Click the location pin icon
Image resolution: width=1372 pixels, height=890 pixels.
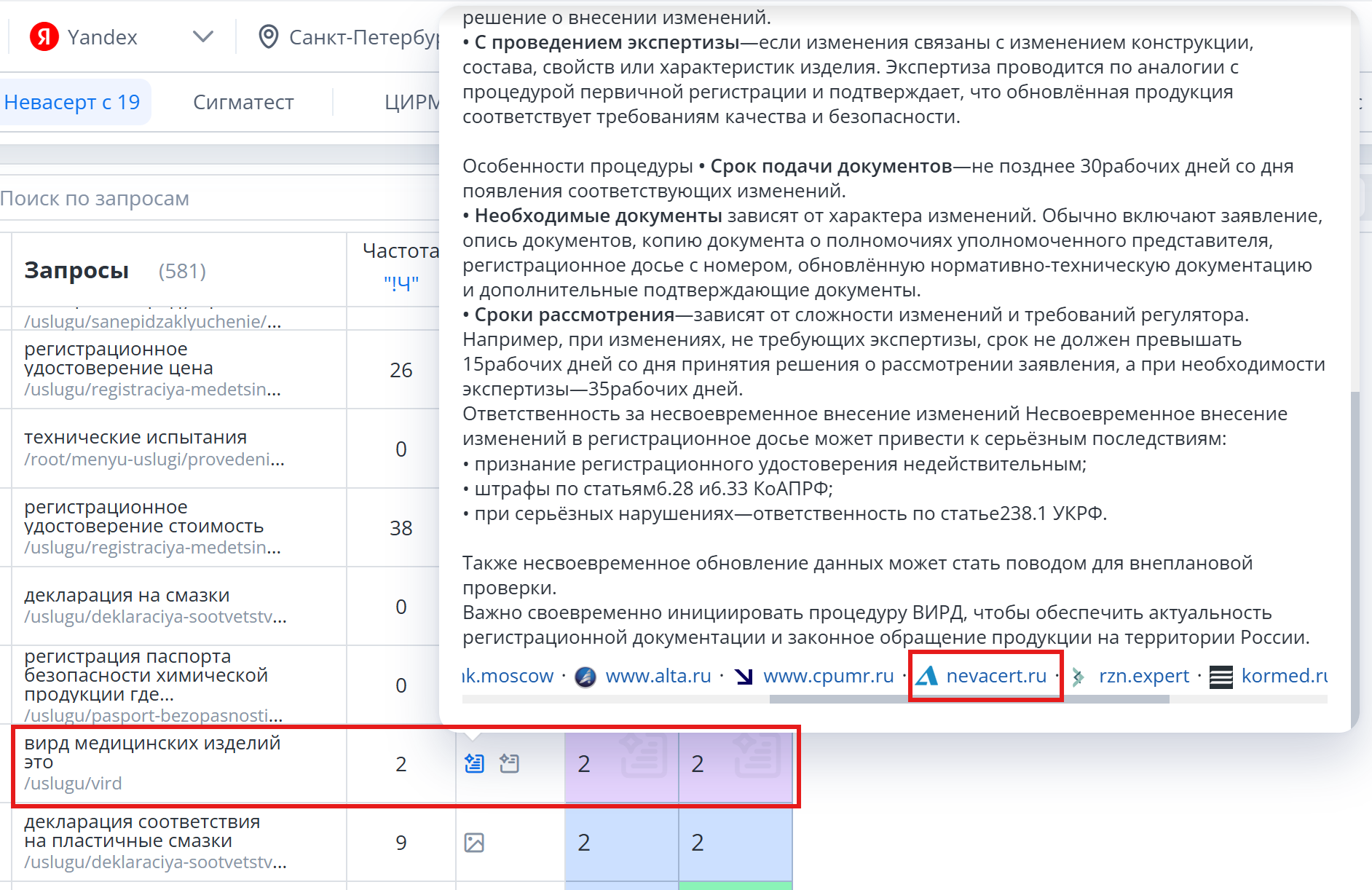tap(269, 36)
